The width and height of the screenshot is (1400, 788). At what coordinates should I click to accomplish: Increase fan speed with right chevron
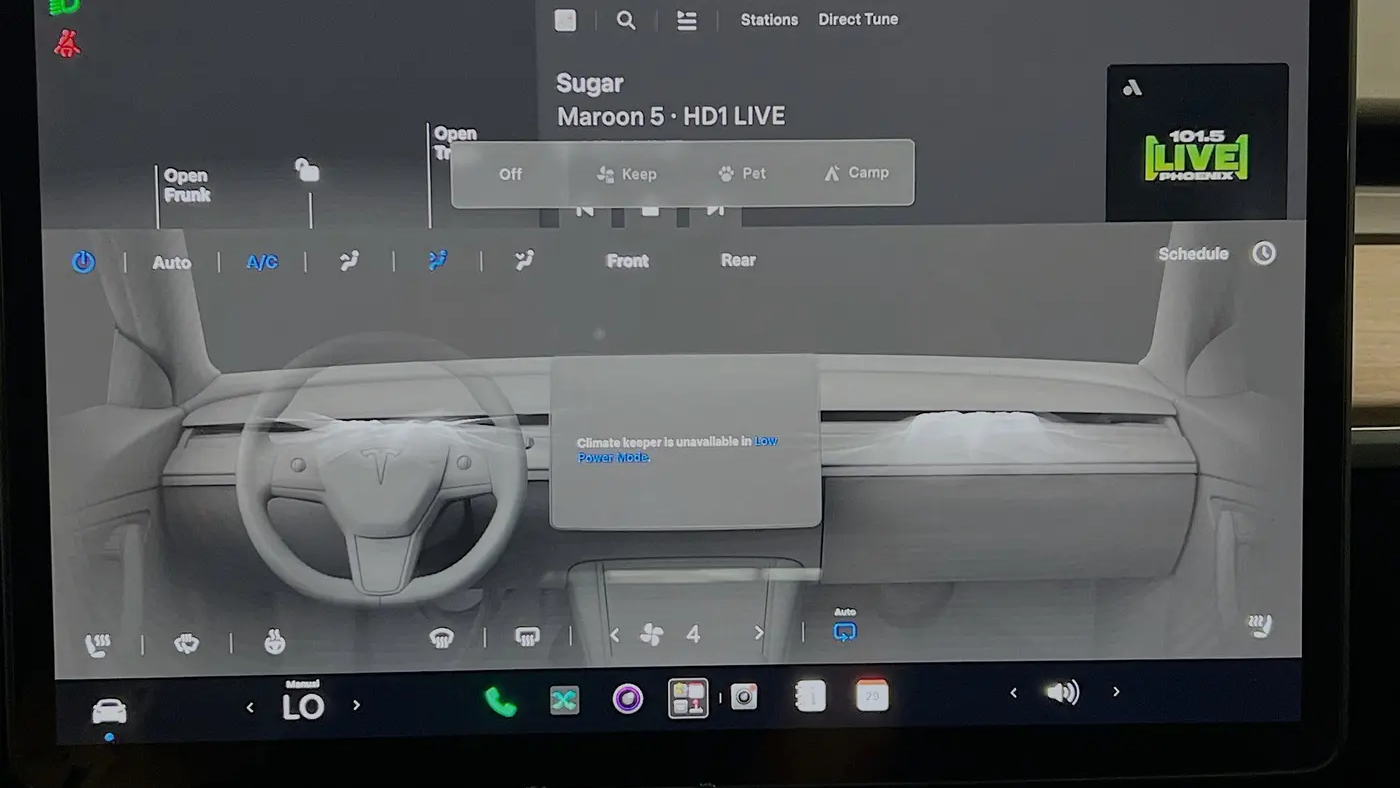759,633
